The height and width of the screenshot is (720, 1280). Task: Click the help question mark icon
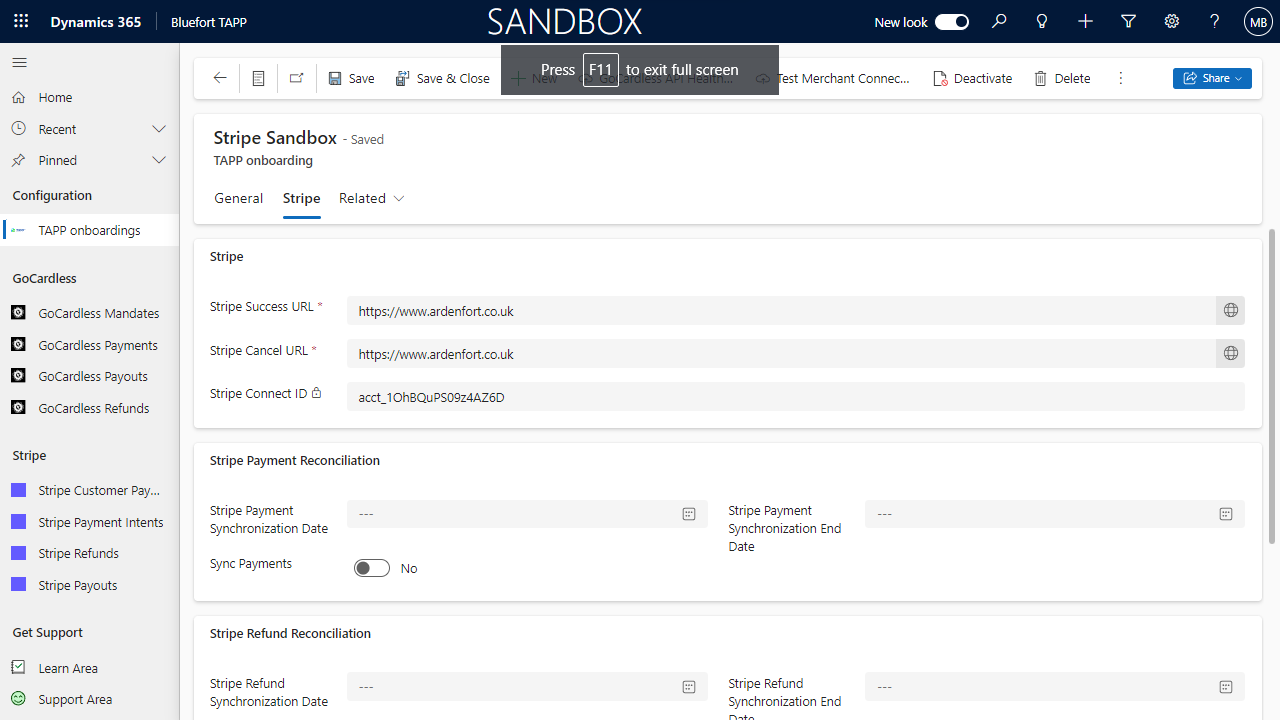(x=1215, y=21)
